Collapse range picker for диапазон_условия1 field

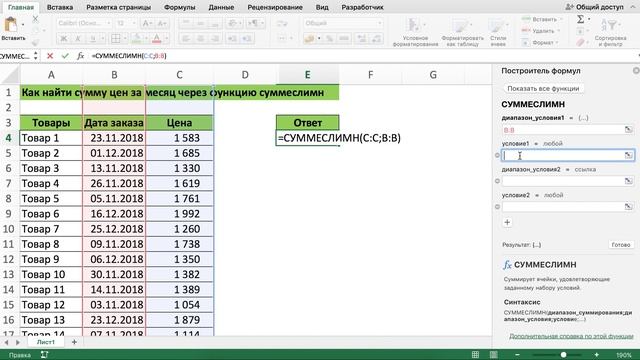629,129
